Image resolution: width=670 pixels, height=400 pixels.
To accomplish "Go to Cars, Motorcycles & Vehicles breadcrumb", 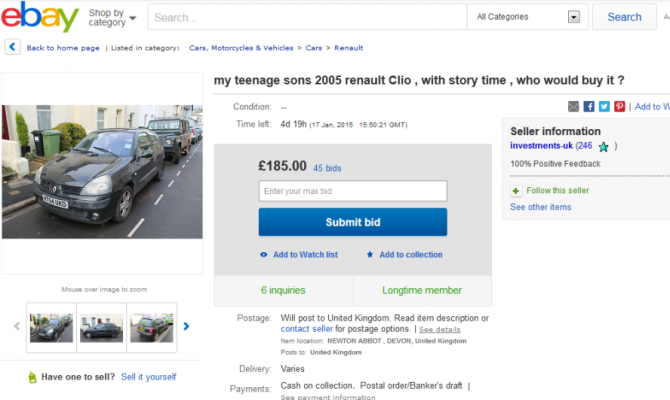I will 240,47.
